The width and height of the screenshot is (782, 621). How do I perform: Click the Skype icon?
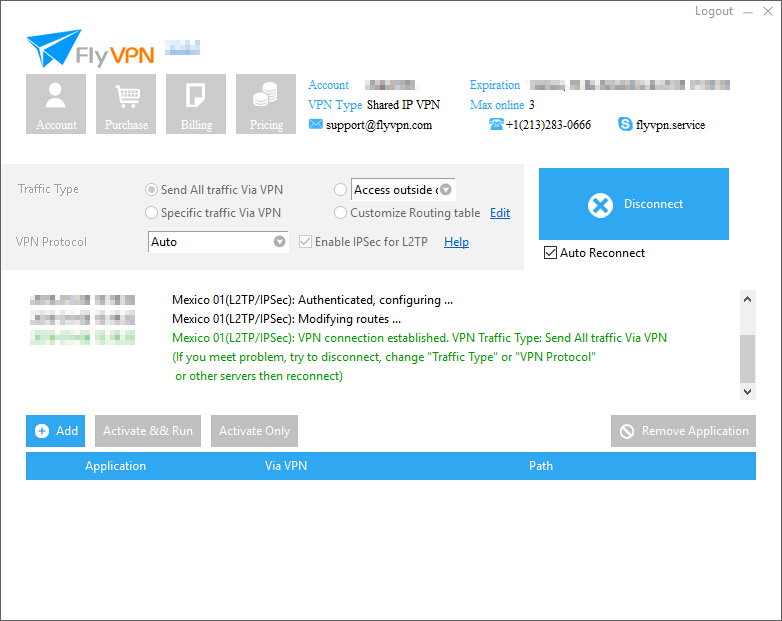coord(624,124)
